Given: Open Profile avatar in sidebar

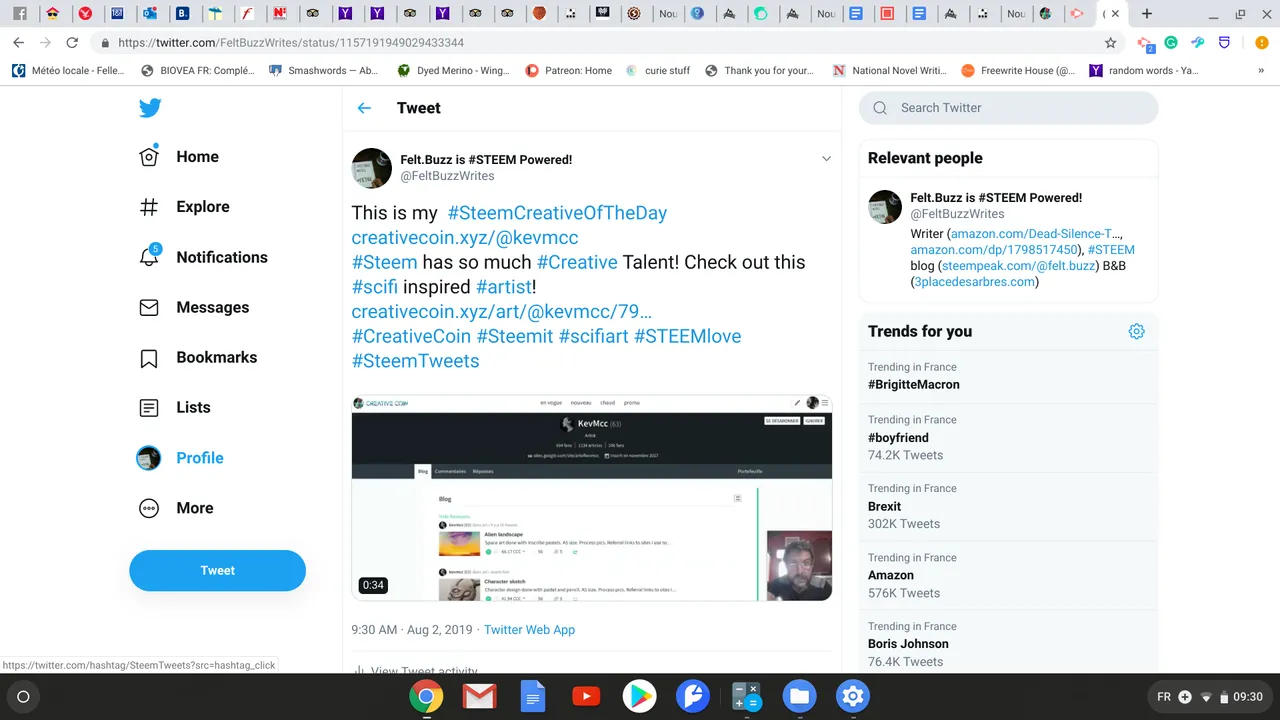Looking at the screenshot, I should (149, 458).
